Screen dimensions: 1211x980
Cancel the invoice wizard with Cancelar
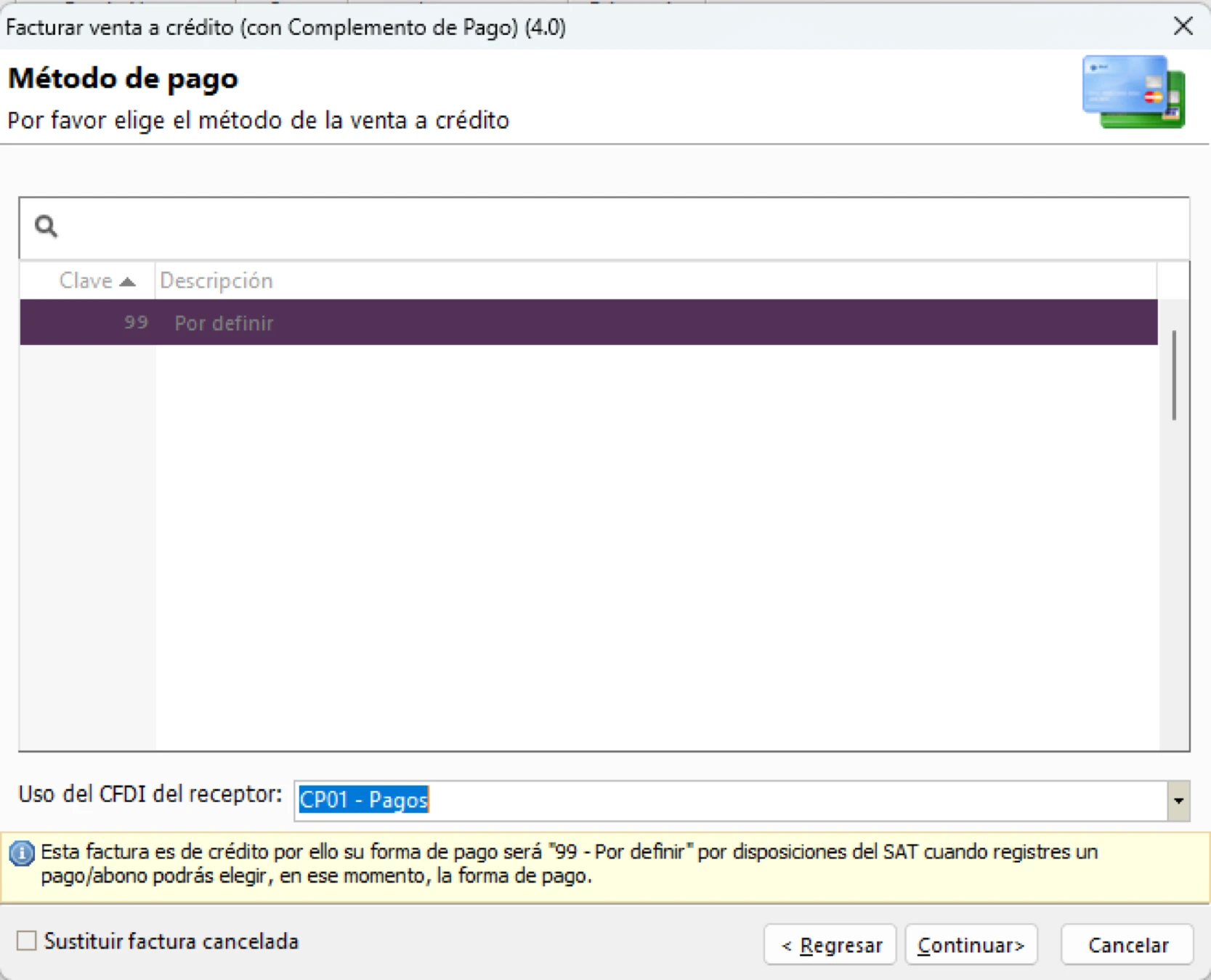(x=1127, y=945)
